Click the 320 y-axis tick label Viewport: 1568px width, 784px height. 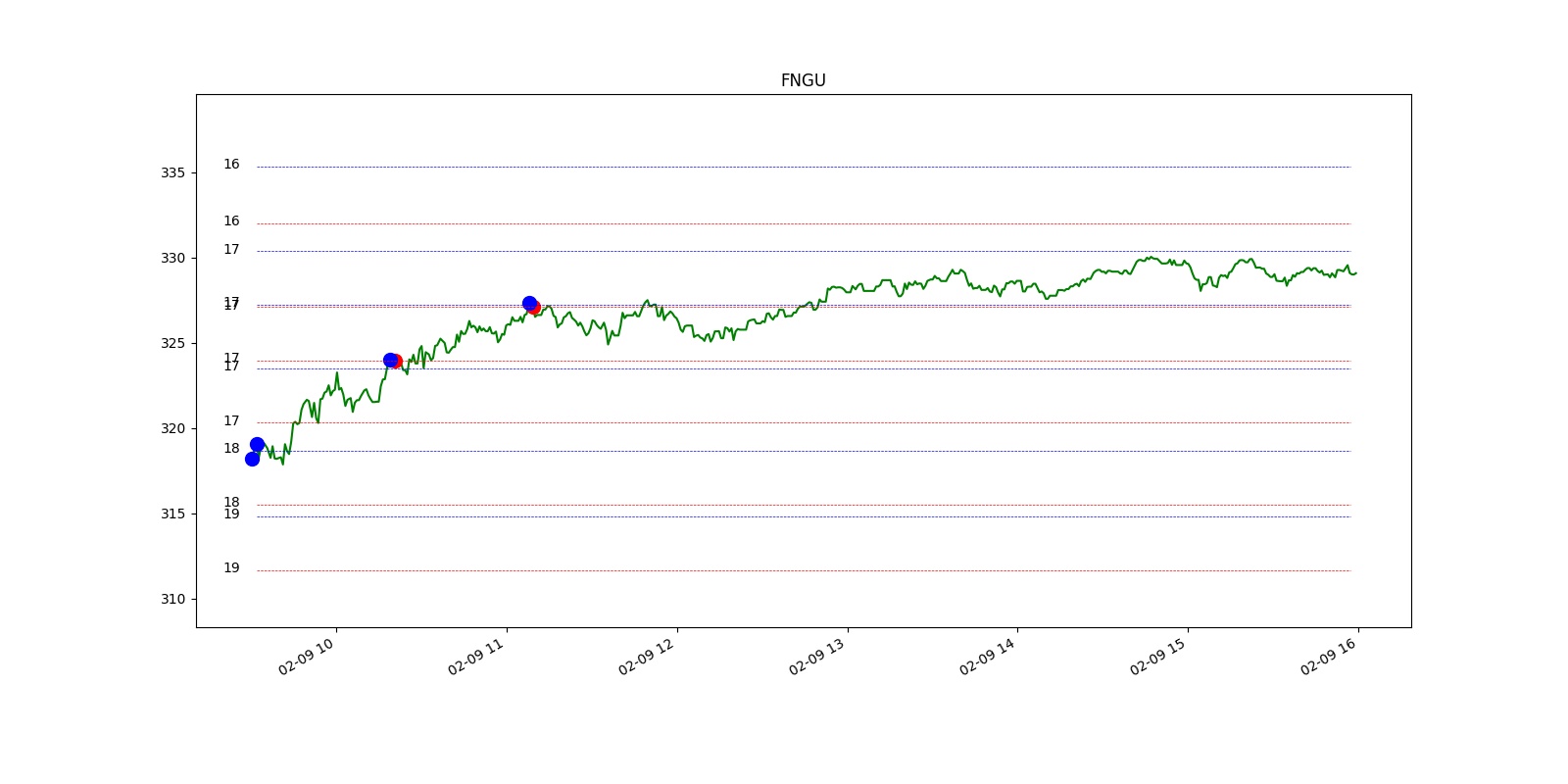point(172,428)
